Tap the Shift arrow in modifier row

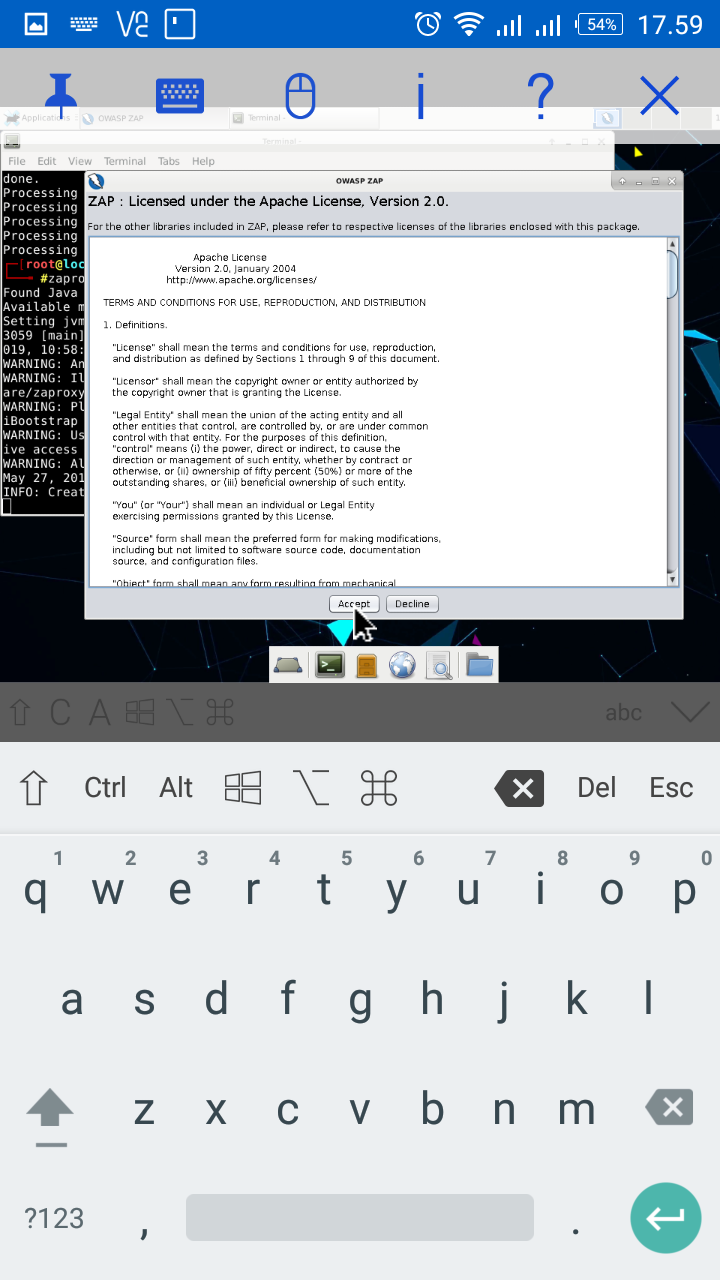point(35,788)
